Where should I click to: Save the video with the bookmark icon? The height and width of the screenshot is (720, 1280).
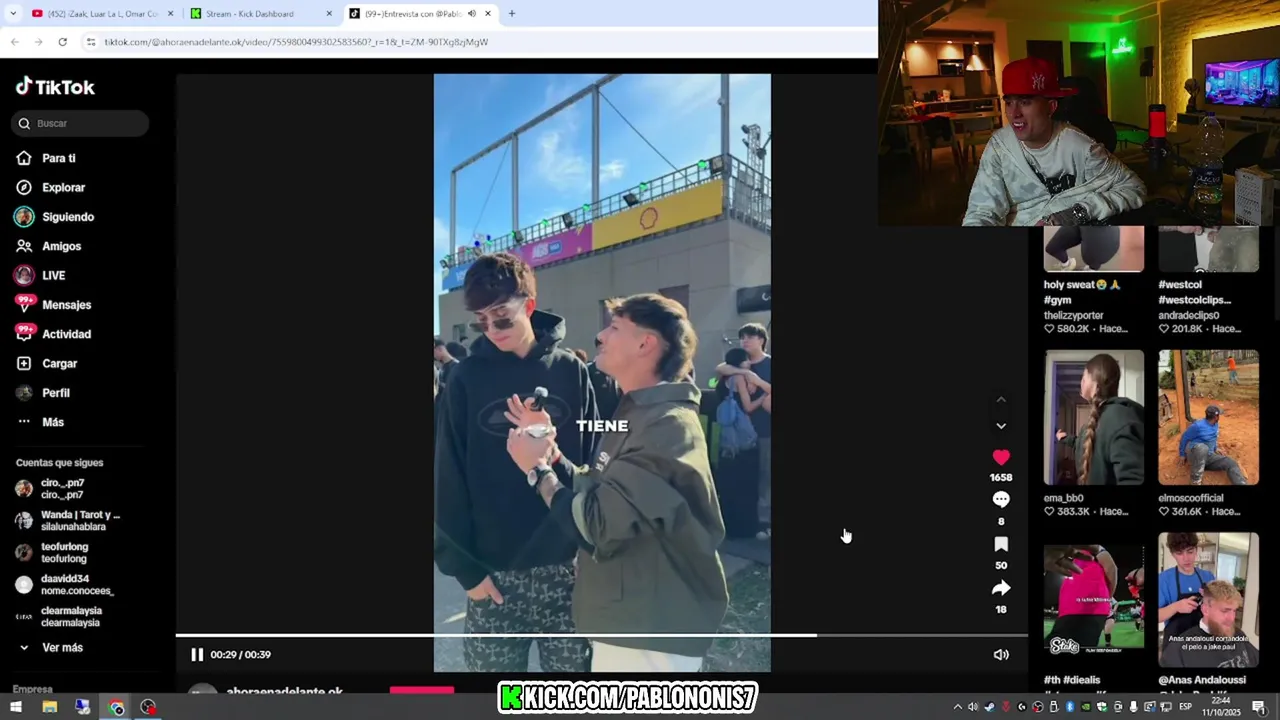(x=1001, y=544)
